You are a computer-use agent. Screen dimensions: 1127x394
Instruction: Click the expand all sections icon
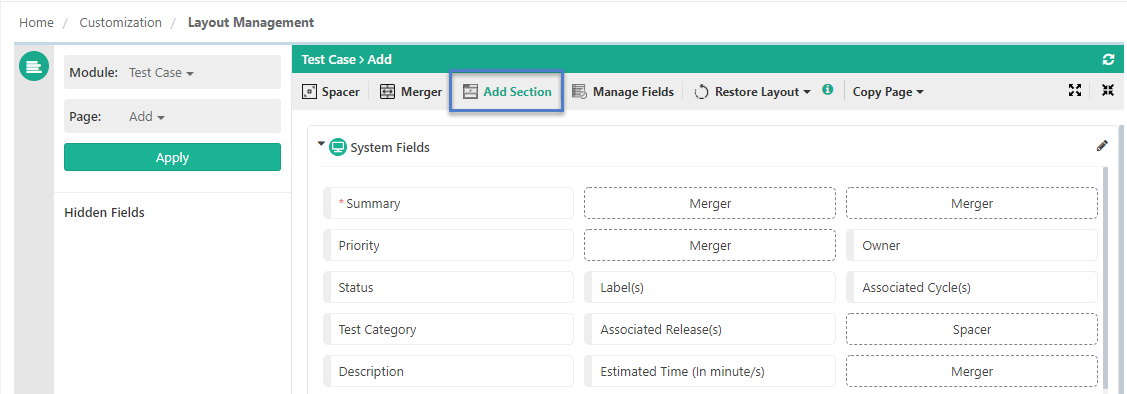click(1075, 90)
